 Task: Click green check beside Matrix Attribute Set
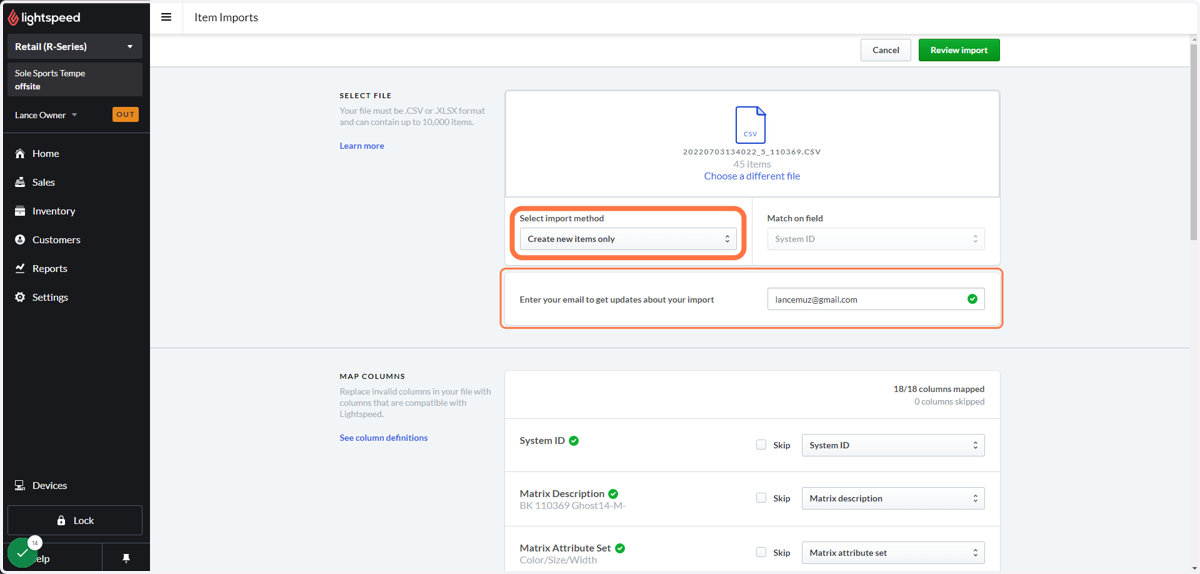click(620, 548)
